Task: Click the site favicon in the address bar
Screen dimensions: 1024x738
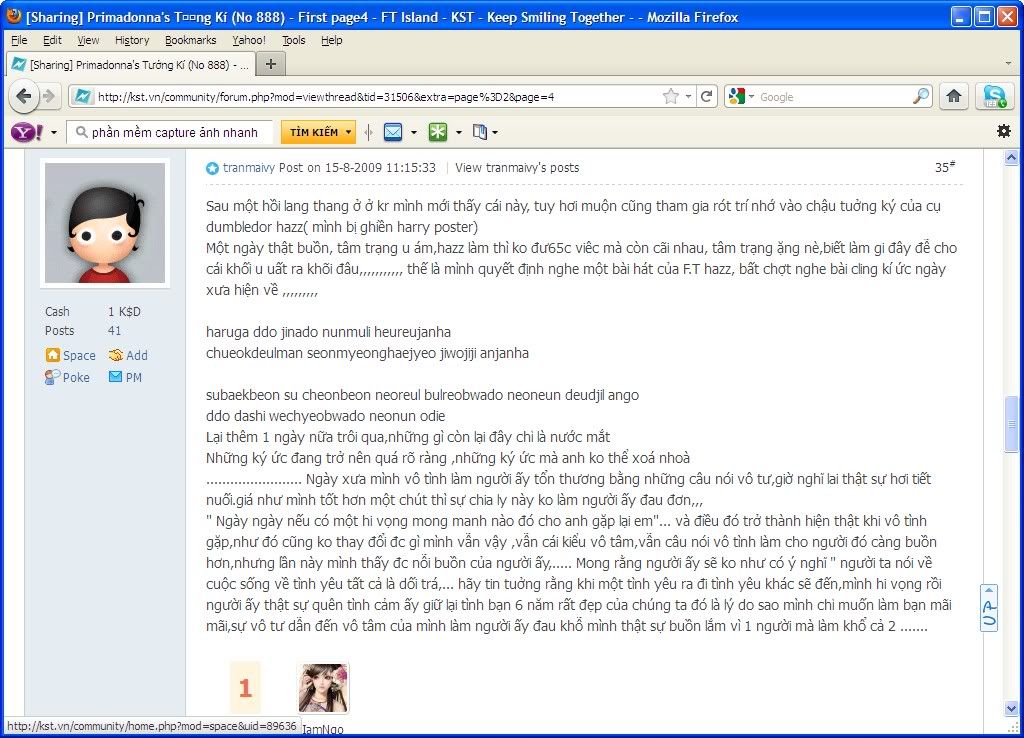Action: [x=83, y=97]
